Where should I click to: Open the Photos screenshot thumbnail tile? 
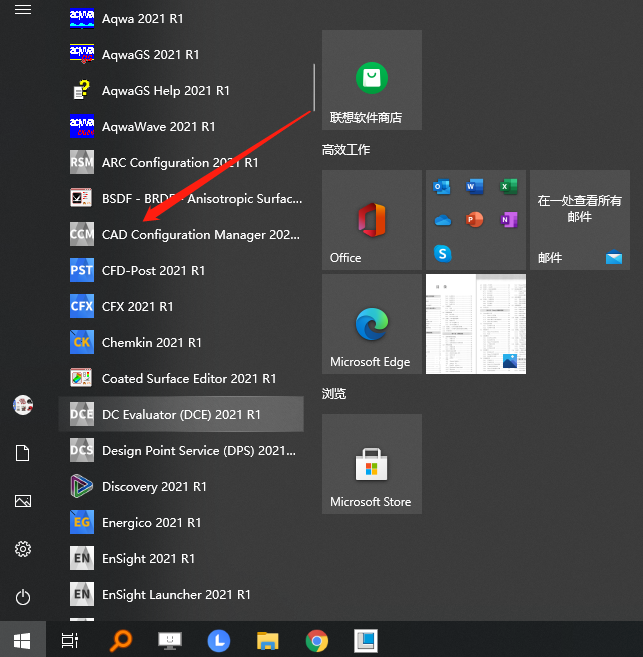[x=475, y=324]
